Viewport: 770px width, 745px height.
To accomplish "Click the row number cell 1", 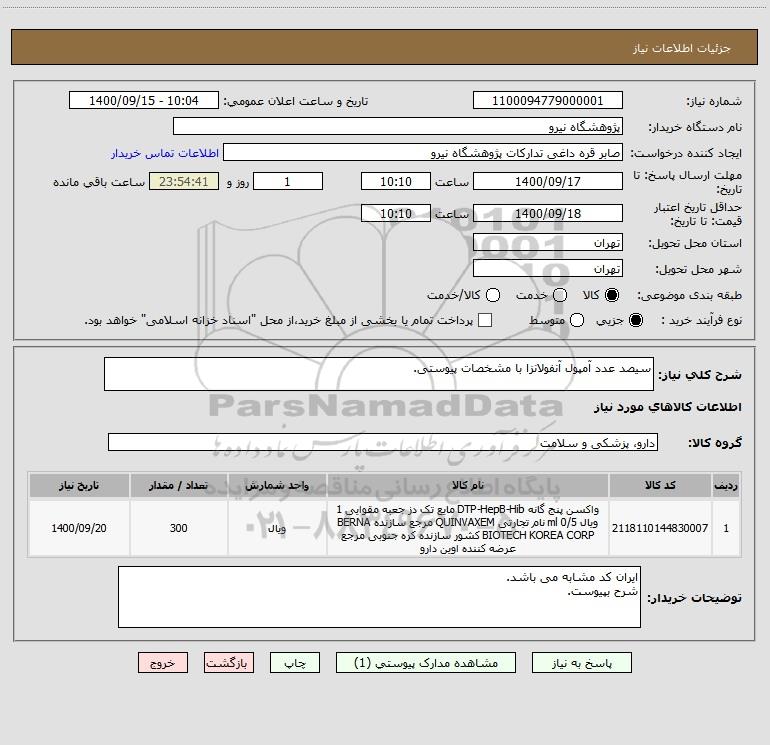I will click(726, 528).
